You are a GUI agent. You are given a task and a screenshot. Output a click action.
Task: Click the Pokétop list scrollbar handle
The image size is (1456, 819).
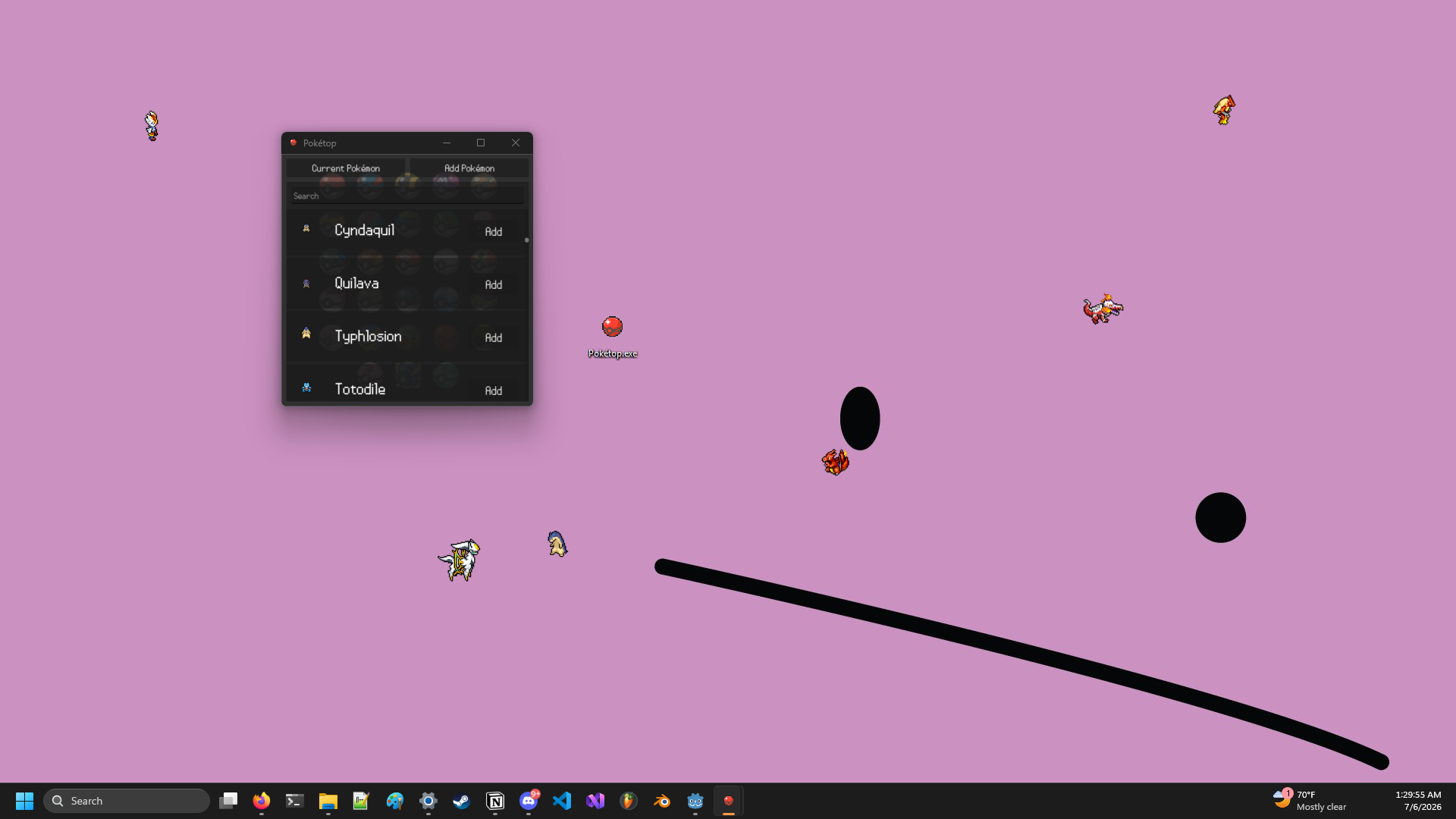526,240
